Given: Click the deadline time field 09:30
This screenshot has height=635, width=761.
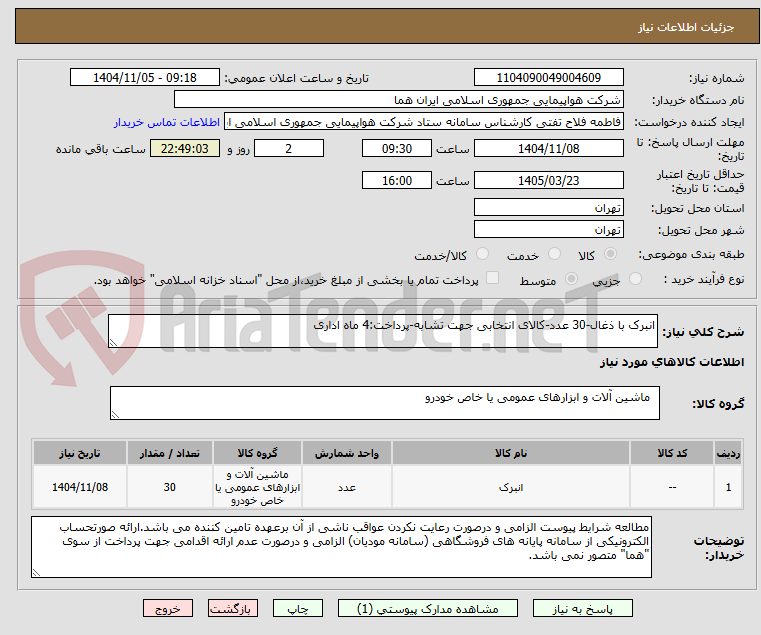Looking at the screenshot, I should click(x=397, y=148).
